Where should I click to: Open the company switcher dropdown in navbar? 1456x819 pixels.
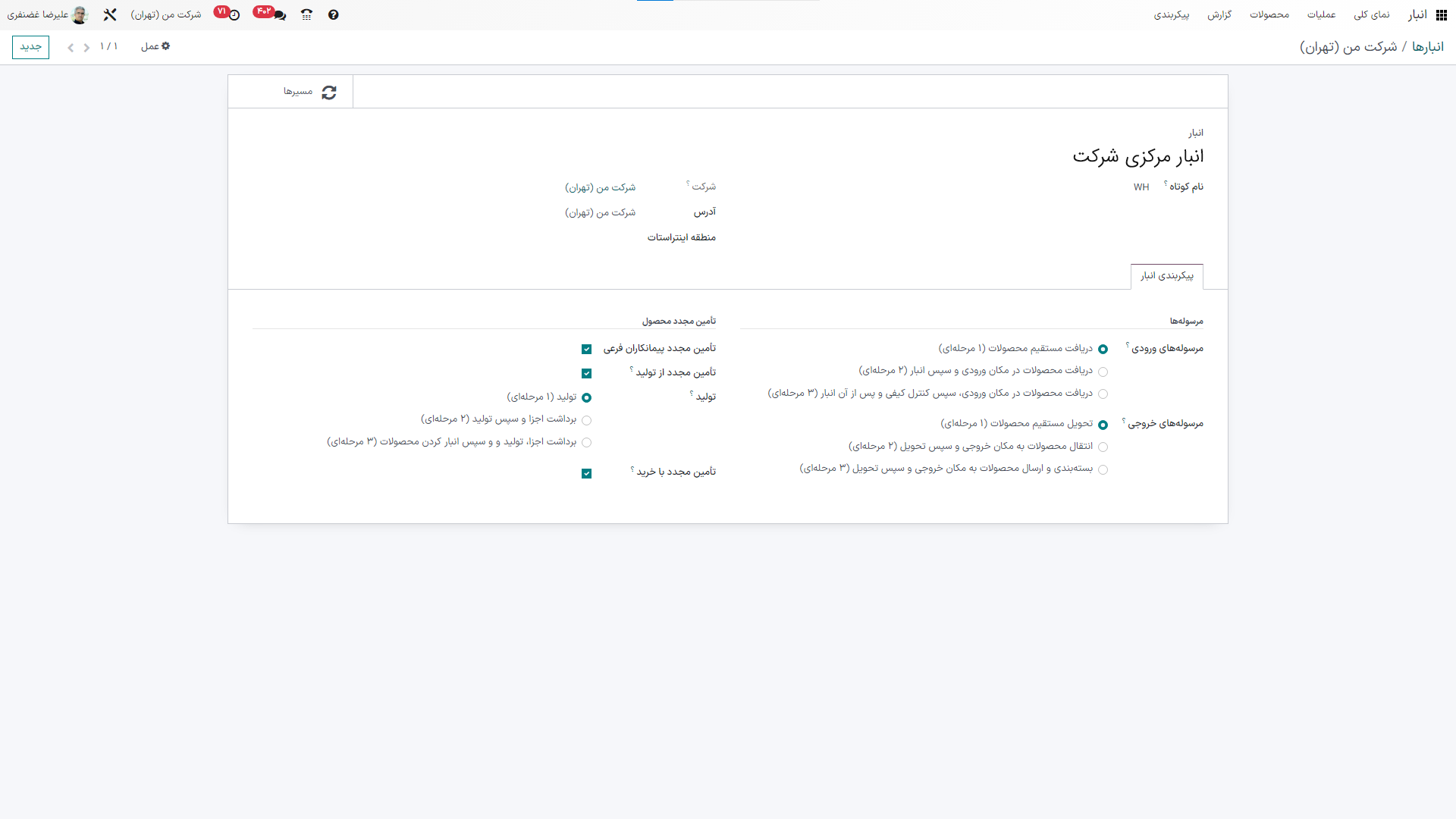coord(166,15)
